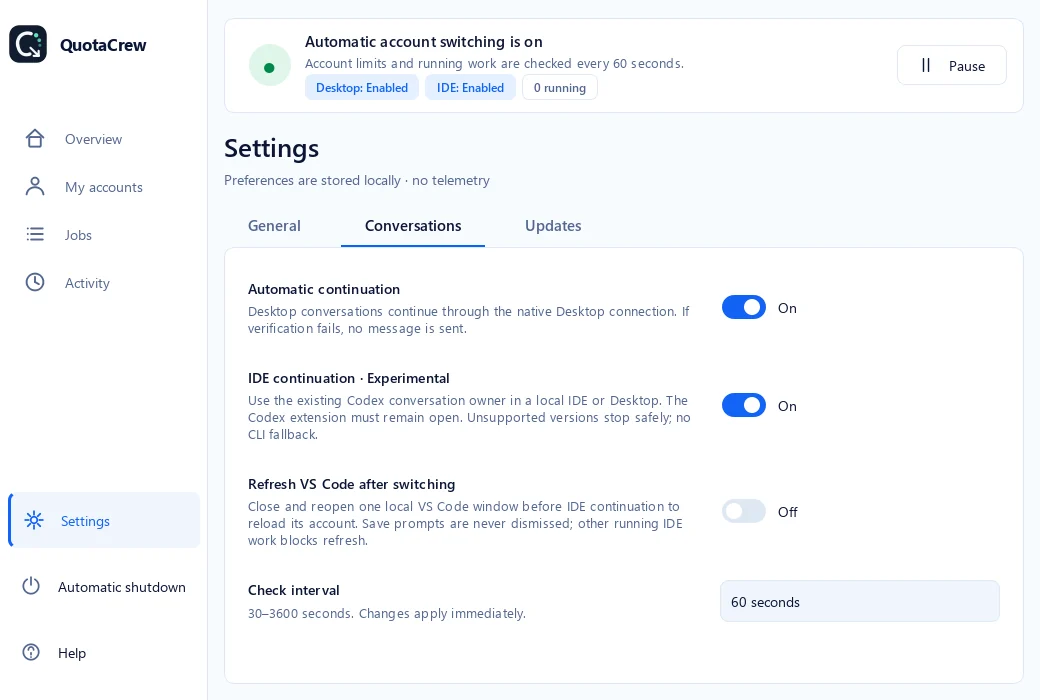This screenshot has height=700, width=1040.
Task: Click the Automatic shutdown power icon
Action: click(31, 586)
